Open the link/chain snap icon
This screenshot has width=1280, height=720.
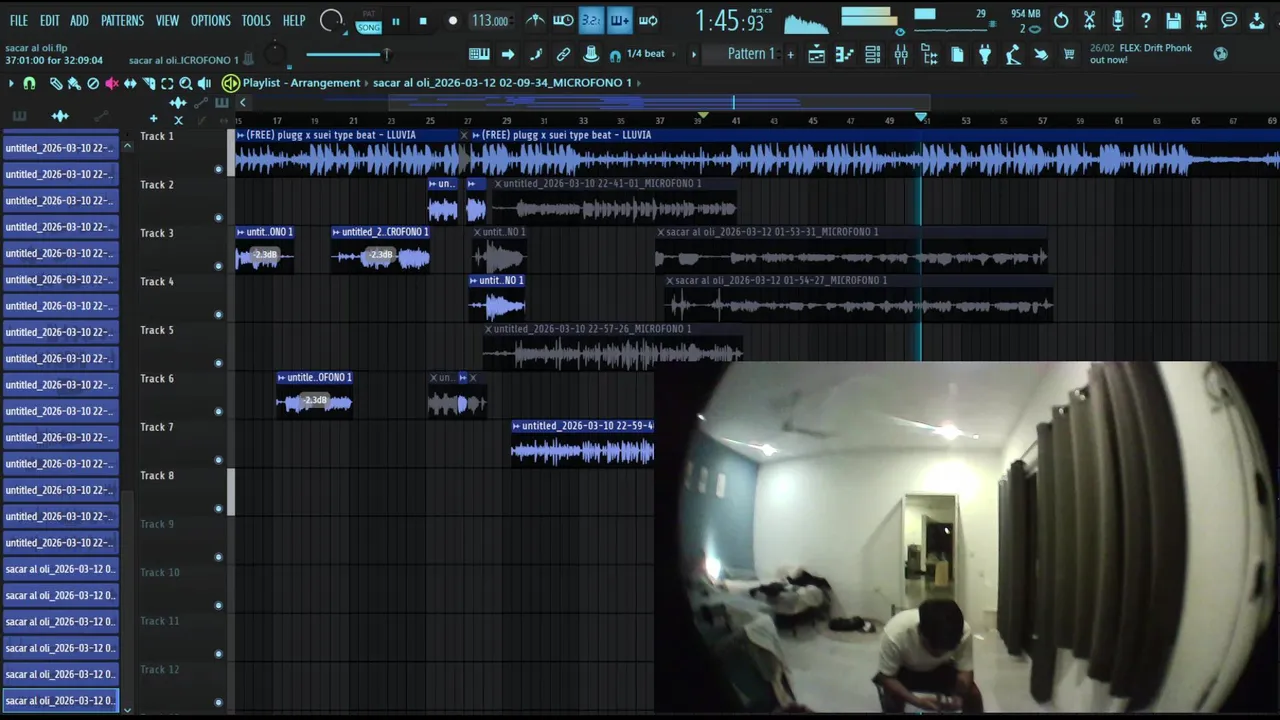pos(563,54)
